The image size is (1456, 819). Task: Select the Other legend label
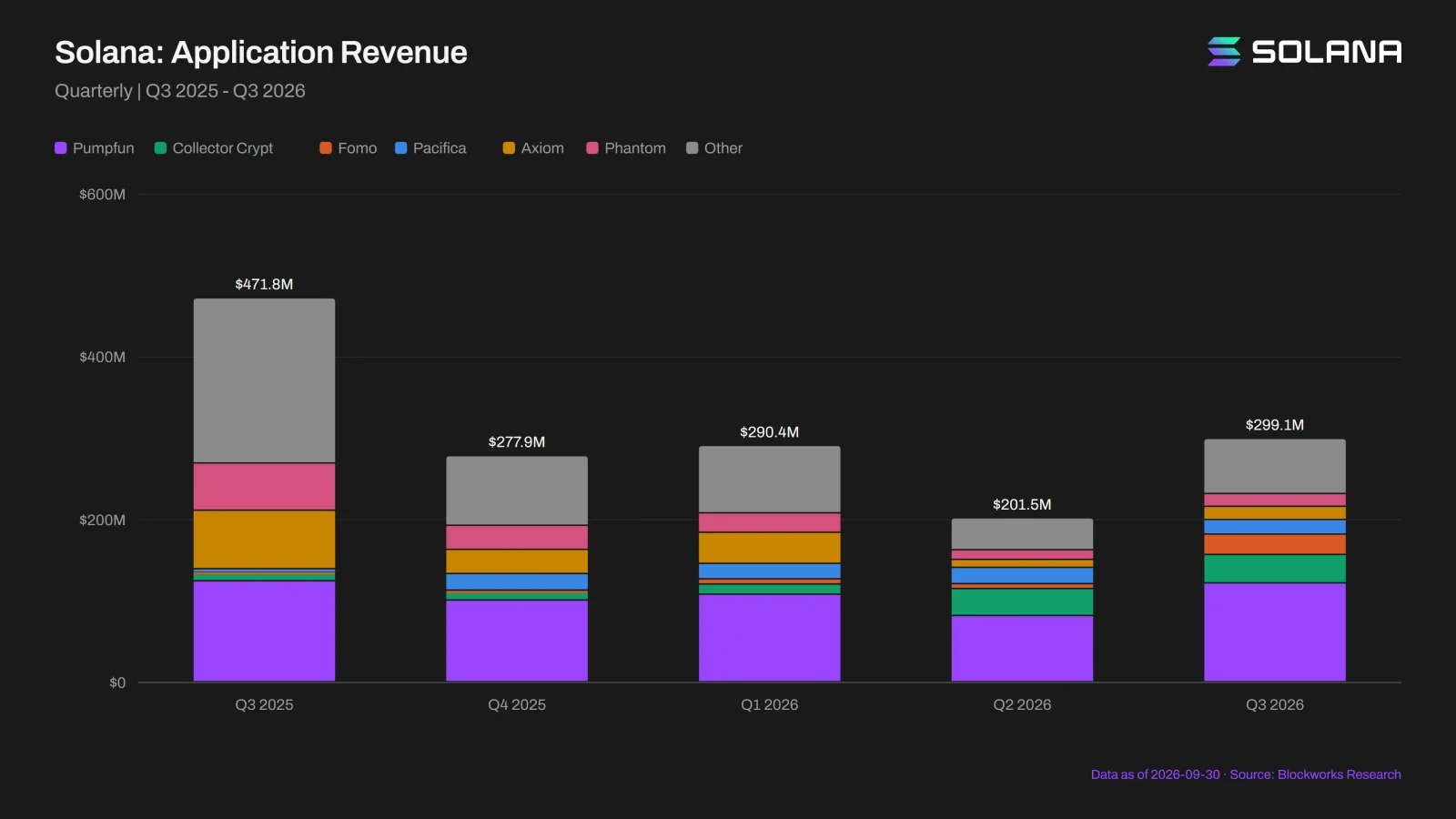(723, 148)
